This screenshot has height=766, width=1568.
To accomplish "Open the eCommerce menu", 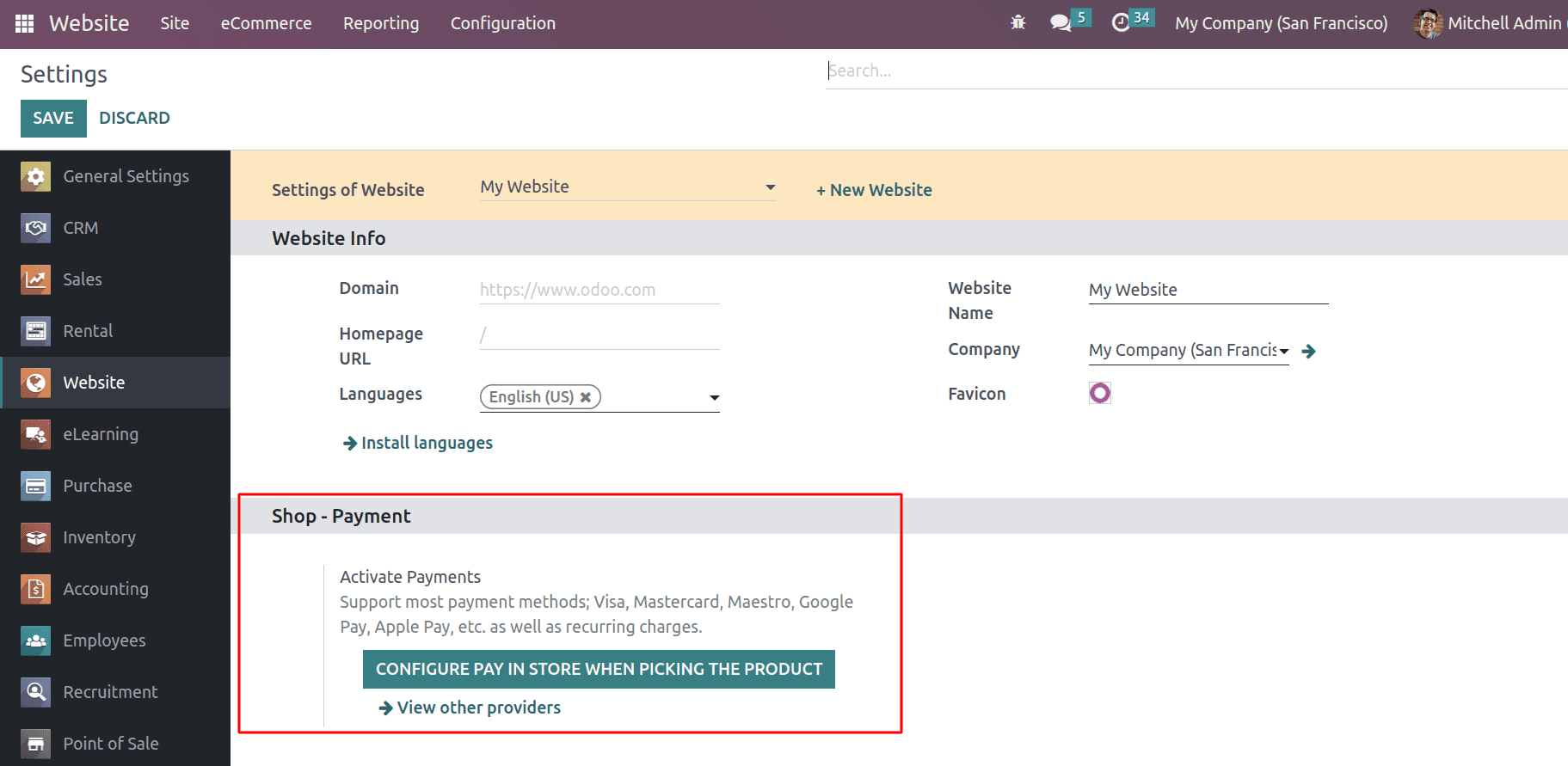I will (266, 23).
